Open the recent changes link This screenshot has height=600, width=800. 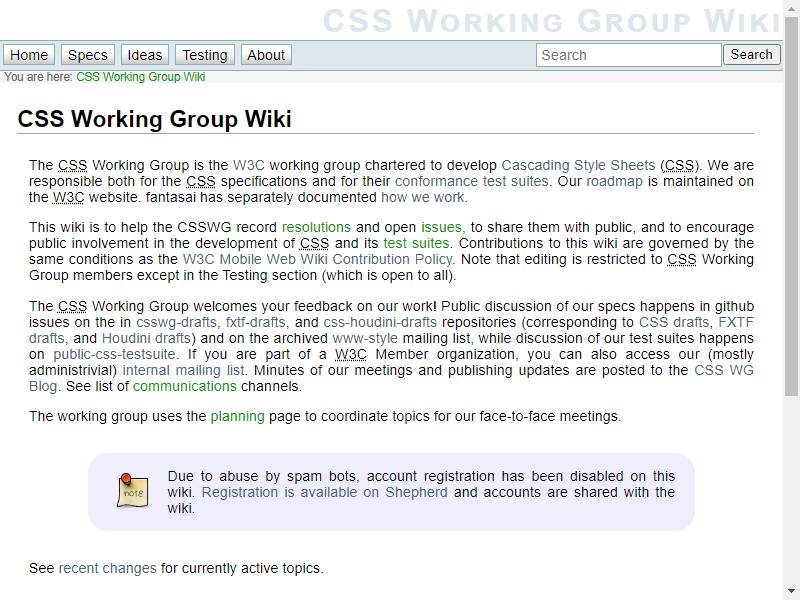pos(108,568)
